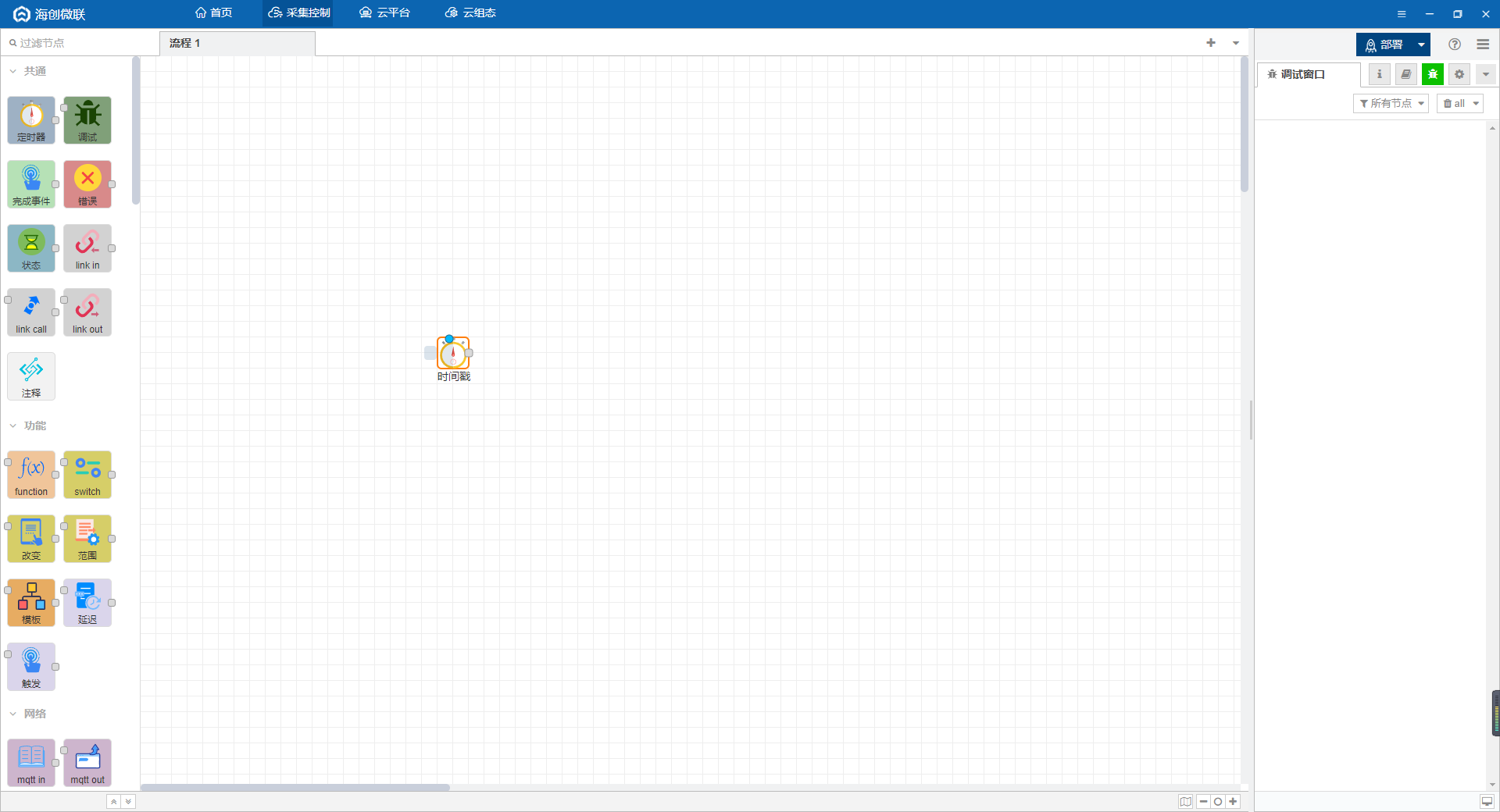The width and height of the screenshot is (1500, 812).
Task: Collapse the 功能 palette category
Action: point(28,426)
